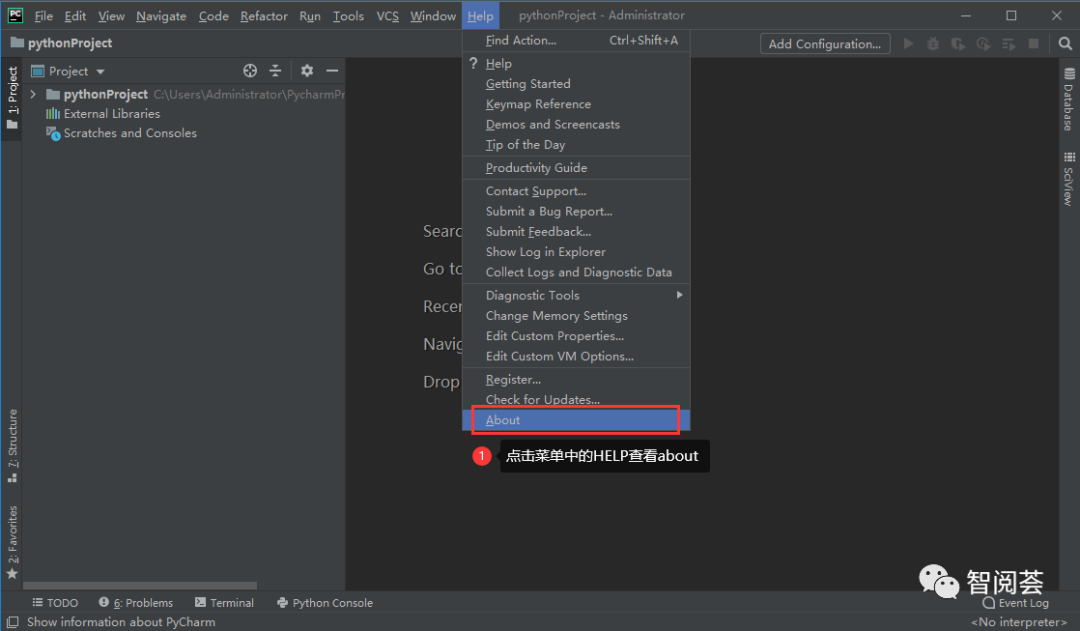Image resolution: width=1080 pixels, height=631 pixels.
Task: Open the TODO tool window
Action: pos(55,603)
